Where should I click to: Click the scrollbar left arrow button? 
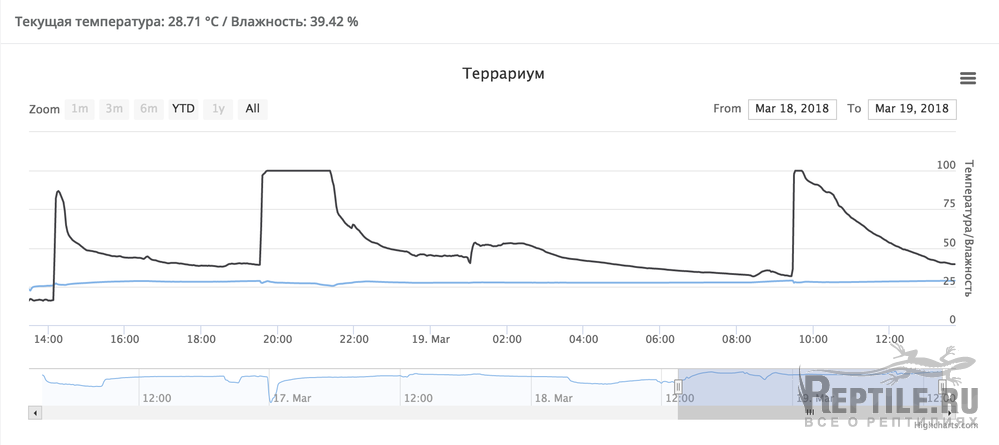(35, 411)
